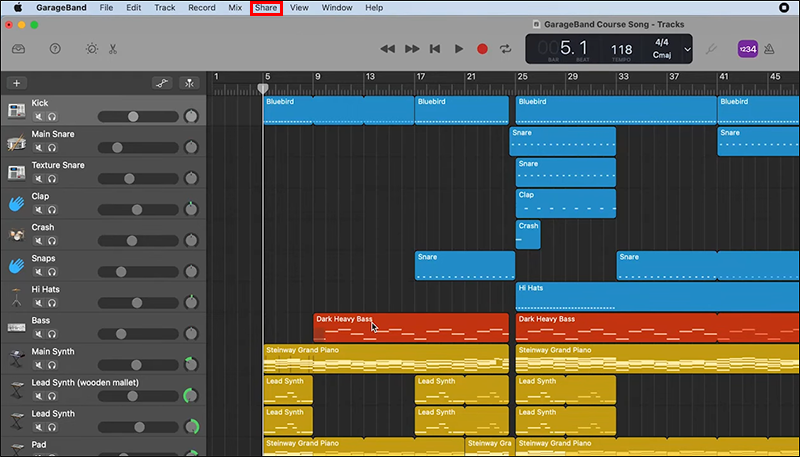Change the Cmaj key signature
Screen dimensions: 800x457
coord(662,55)
